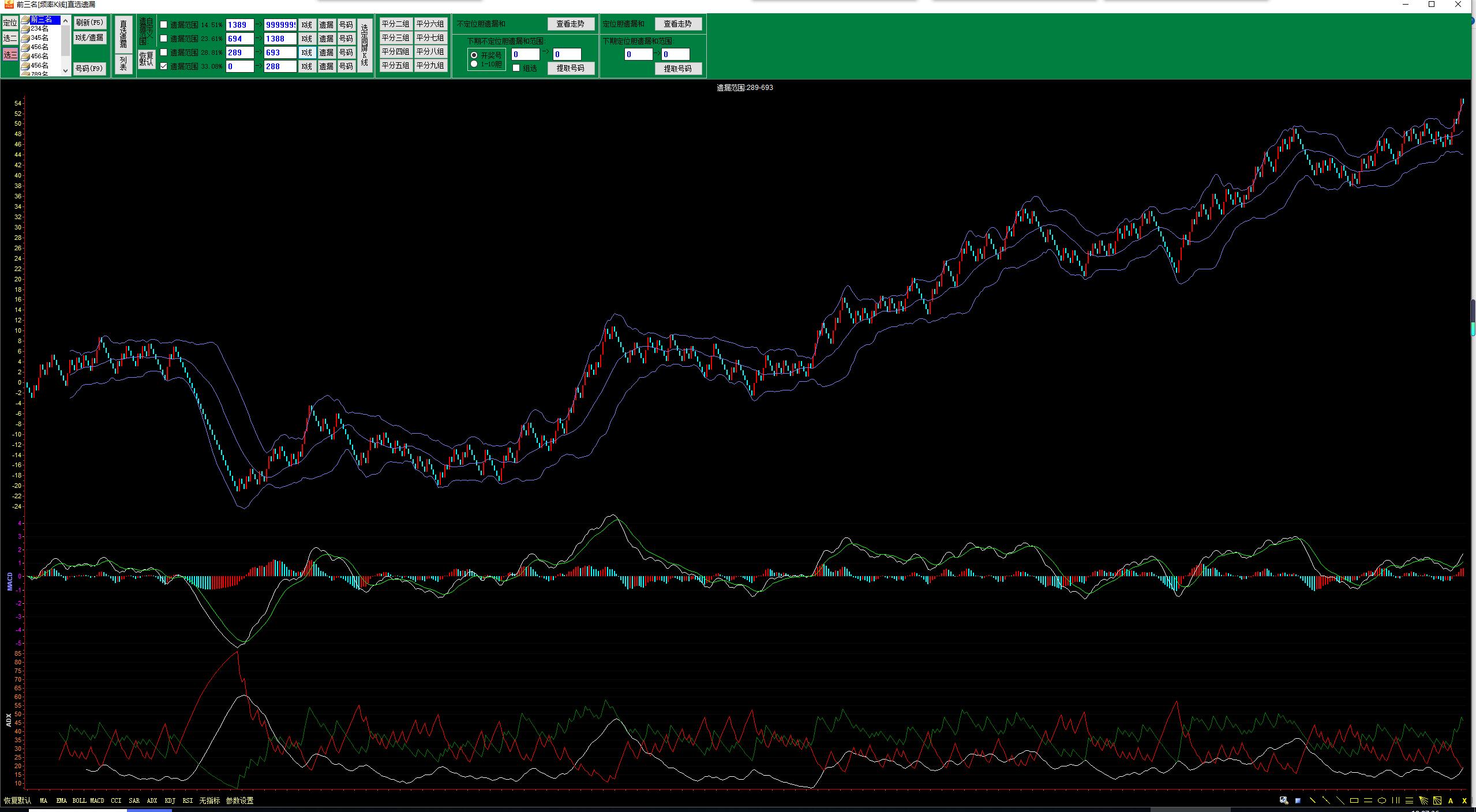Select RSI indicator in bottom bar
This screenshot has width=1476, height=812.
(188, 800)
